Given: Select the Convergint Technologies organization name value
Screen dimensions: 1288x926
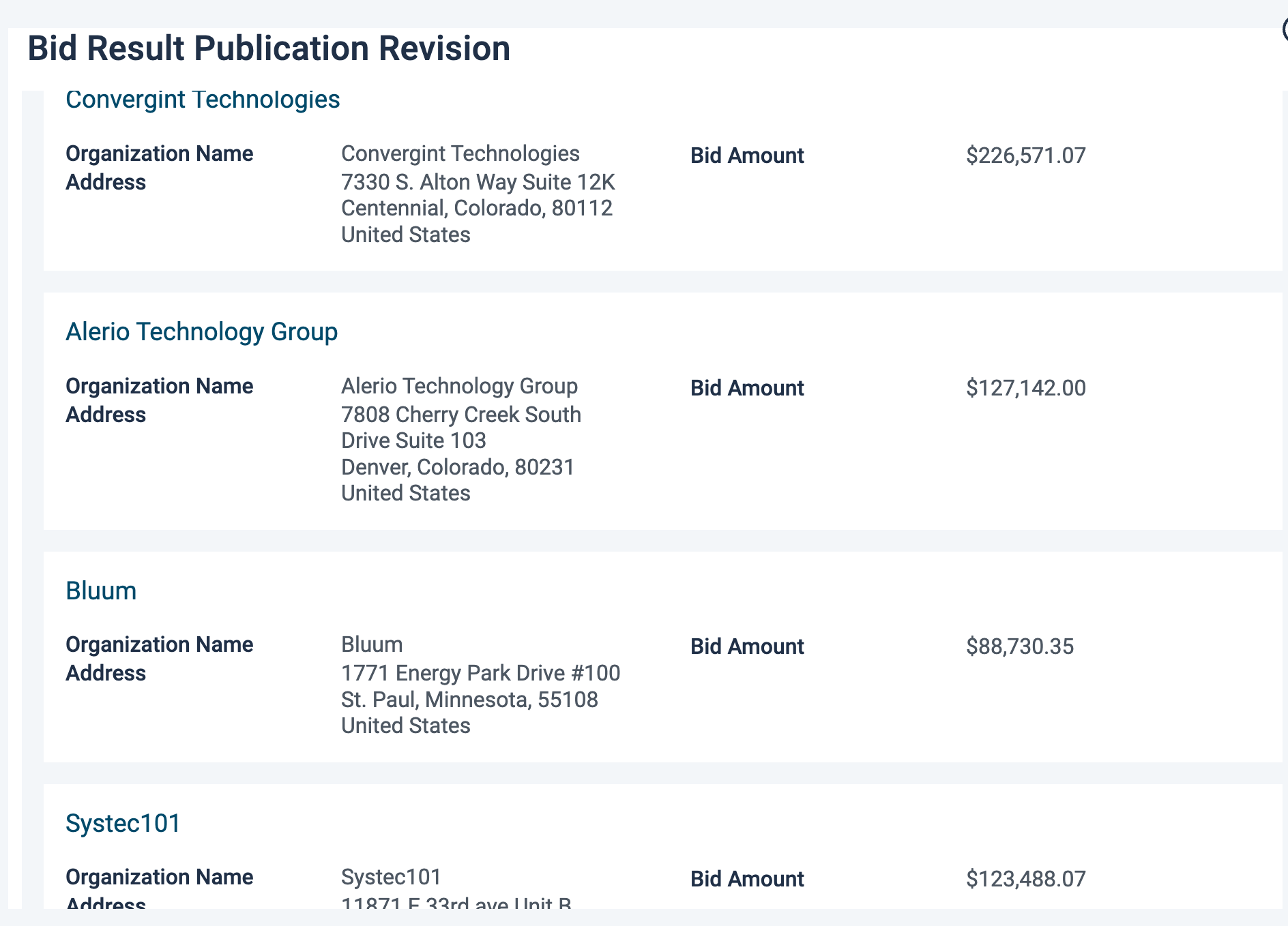Looking at the screenshot, I should (x=460, y=153).
